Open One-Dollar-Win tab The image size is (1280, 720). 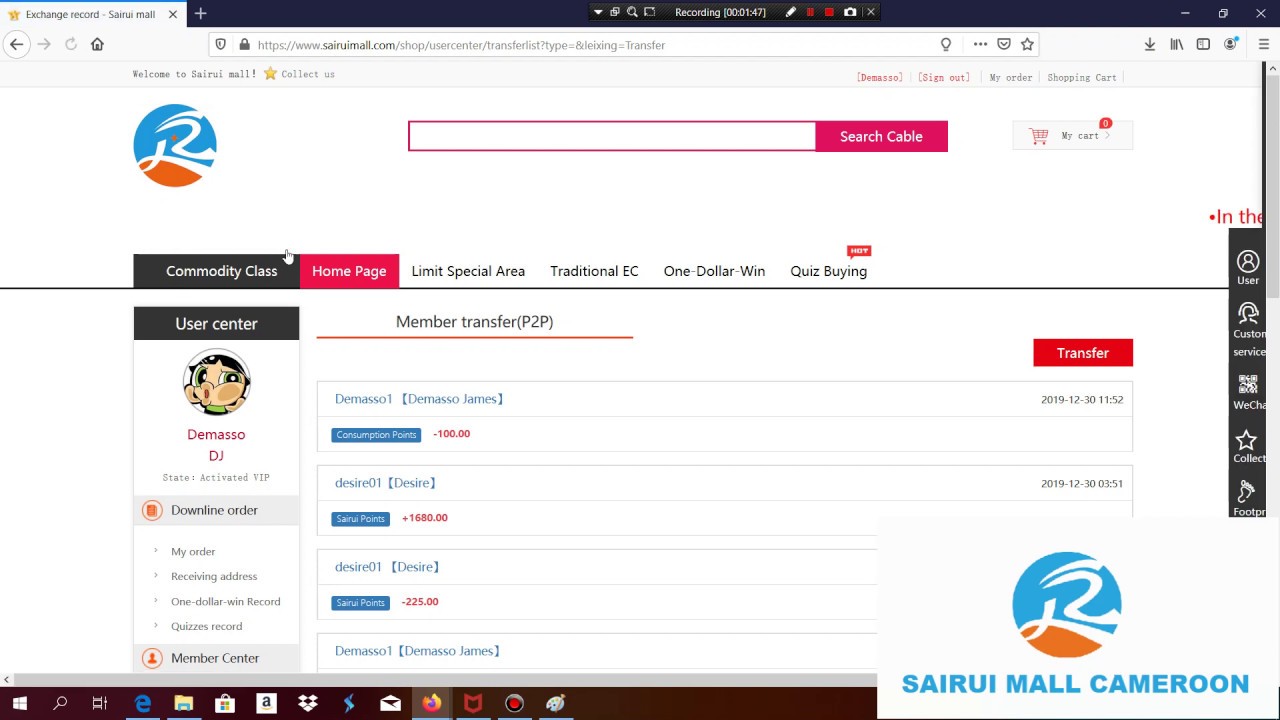click(x=714, y=271)
